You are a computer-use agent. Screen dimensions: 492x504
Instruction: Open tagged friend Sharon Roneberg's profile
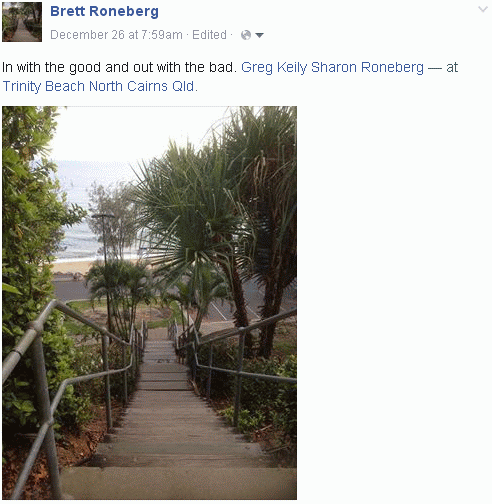click(367, 68)
